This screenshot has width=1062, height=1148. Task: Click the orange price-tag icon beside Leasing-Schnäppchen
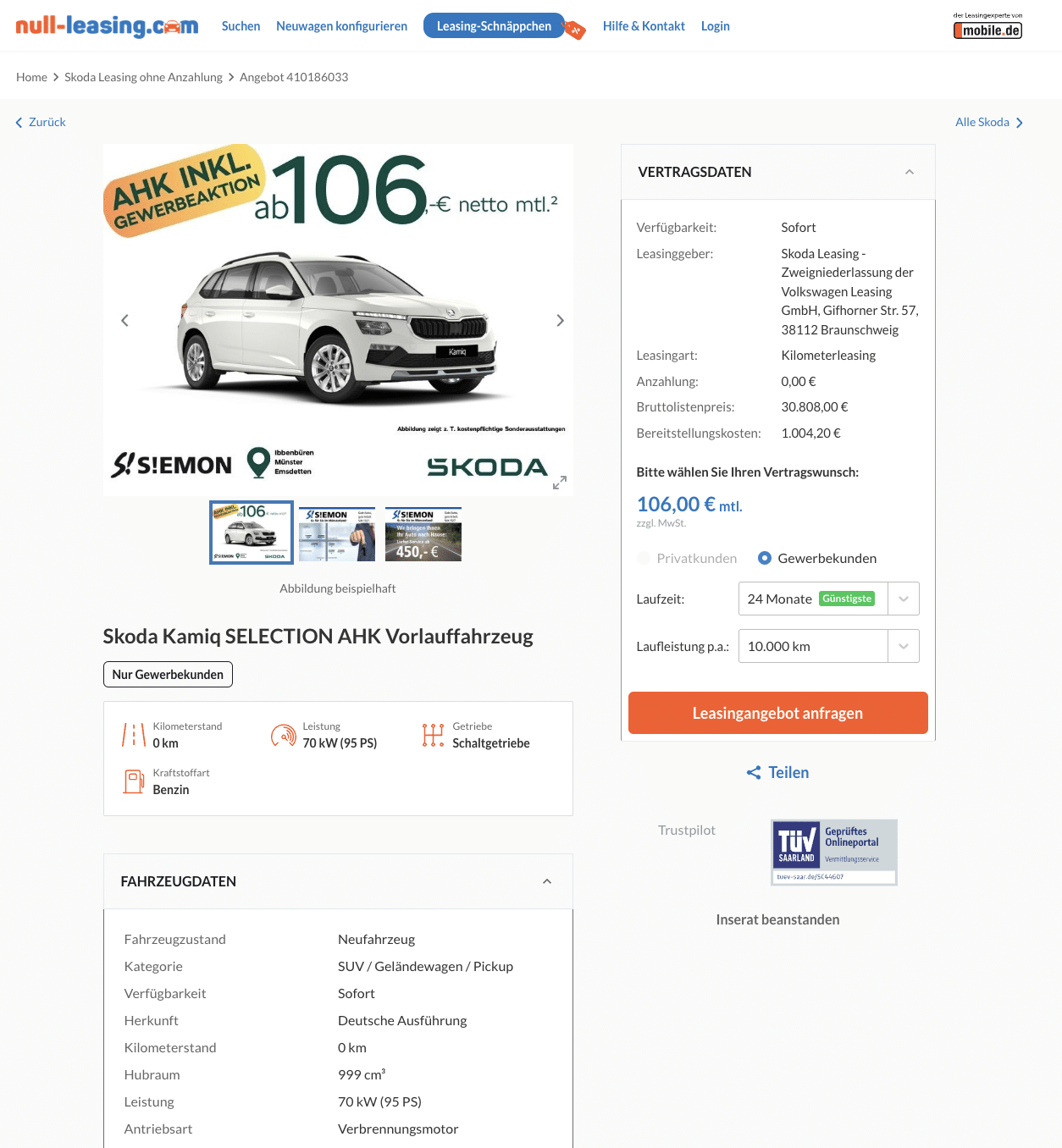click(x=575, y=30)
